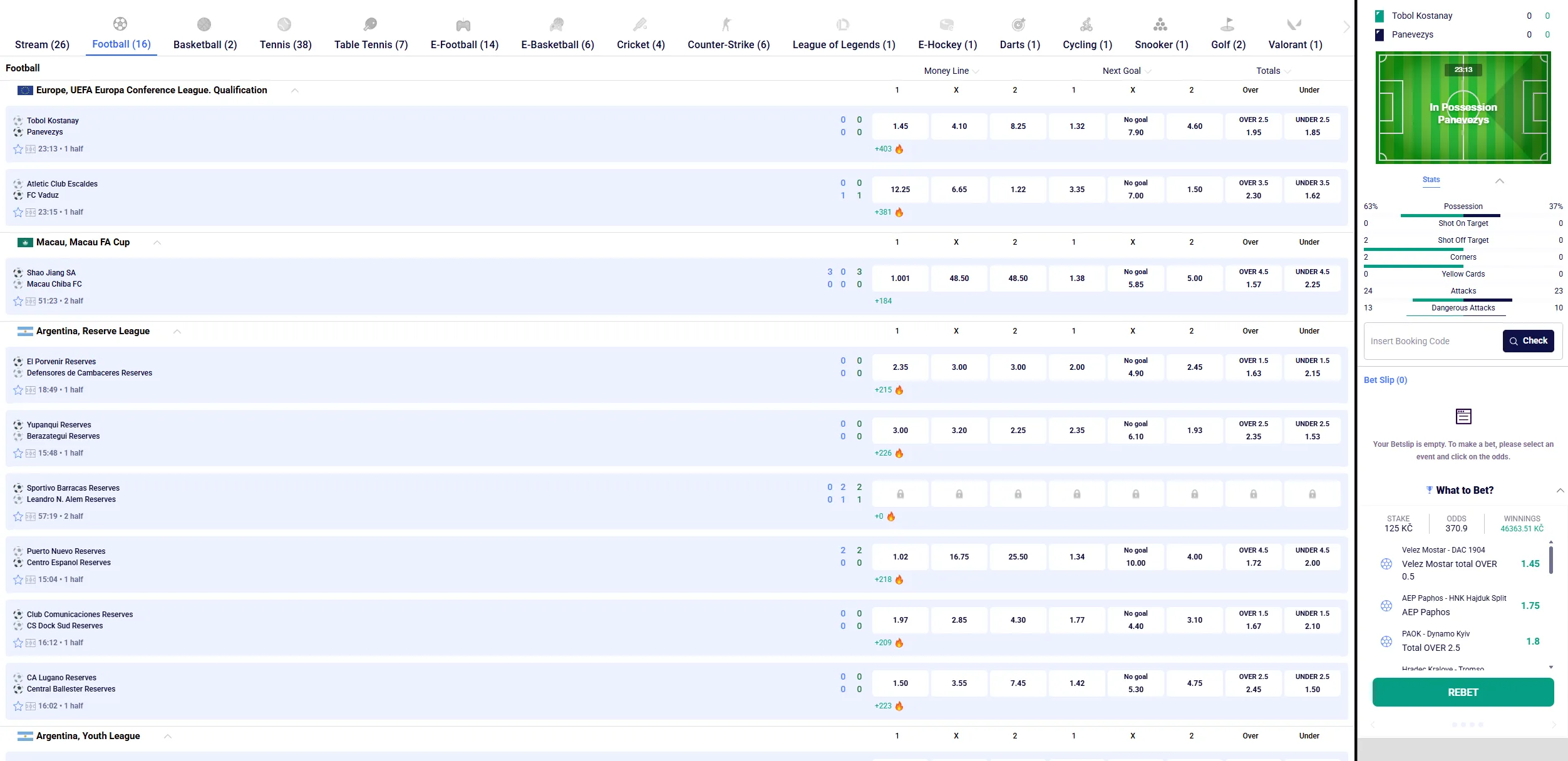Favorite the Atletic Club Escaldes match star

tap(18, 212)
